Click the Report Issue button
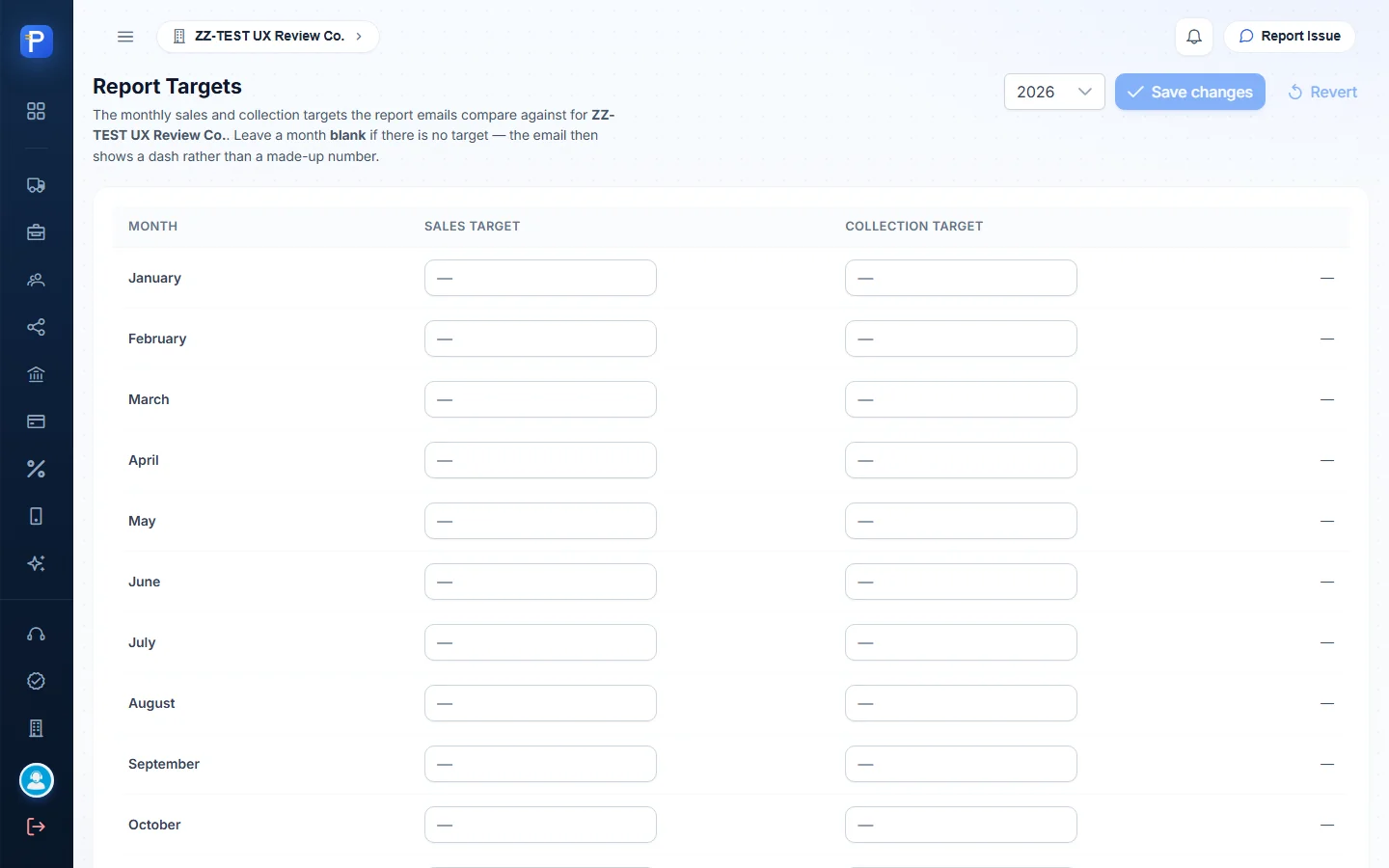Image resolution: width=1389 pixels, height=868 pixels. pyautogui.click(x=1290, y=37)
